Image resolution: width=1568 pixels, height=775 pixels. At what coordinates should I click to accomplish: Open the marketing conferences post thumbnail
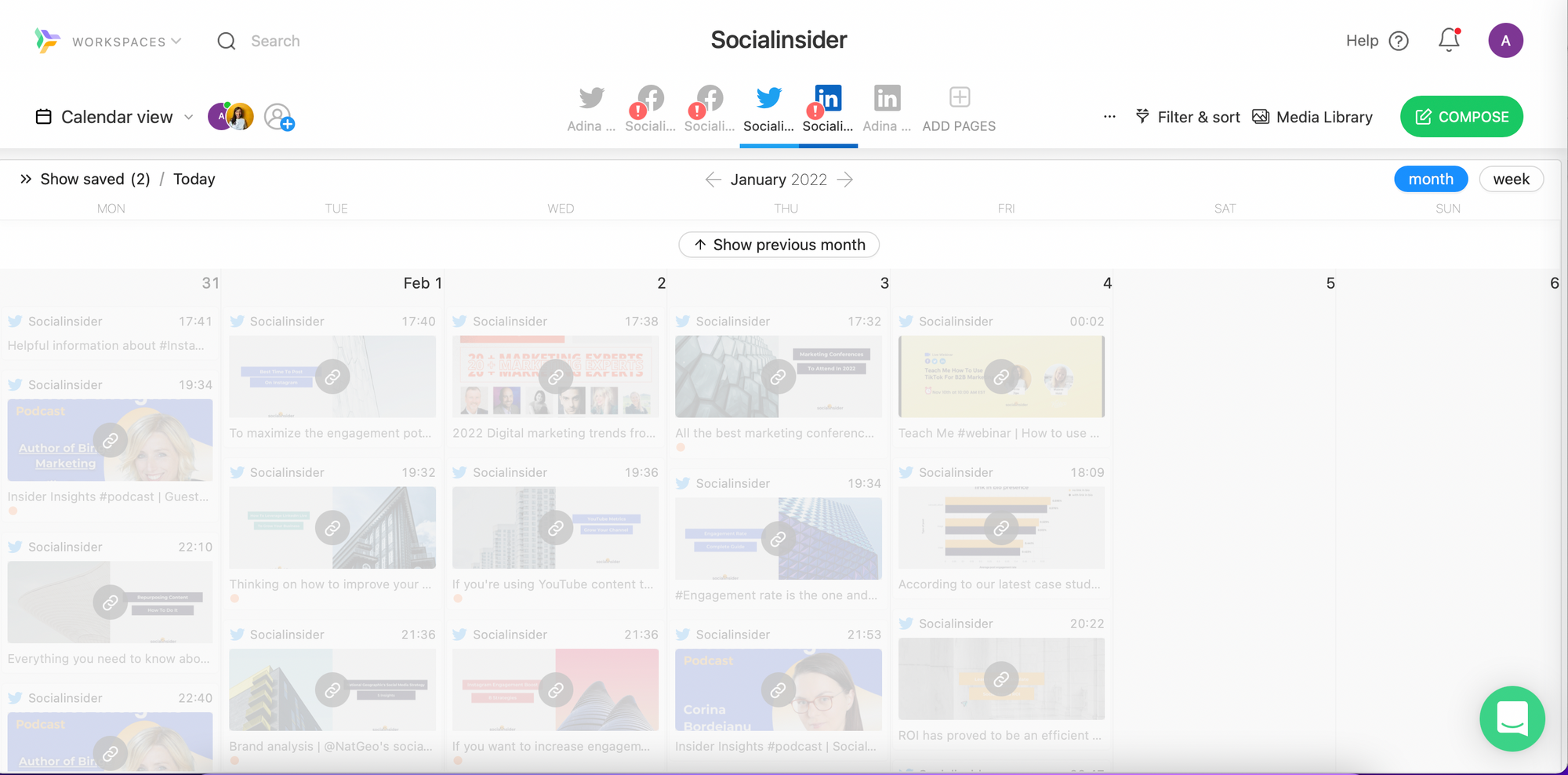(x=778, y=377)
